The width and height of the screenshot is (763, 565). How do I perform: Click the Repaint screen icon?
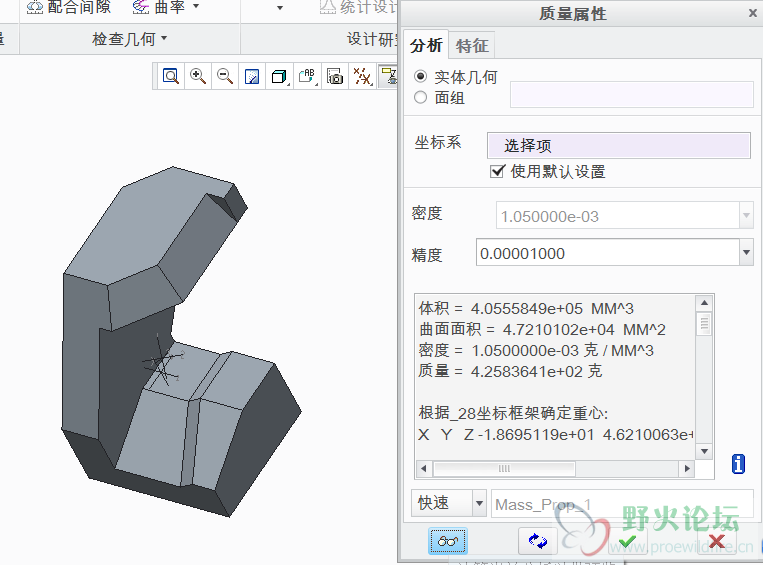(253, 76)
